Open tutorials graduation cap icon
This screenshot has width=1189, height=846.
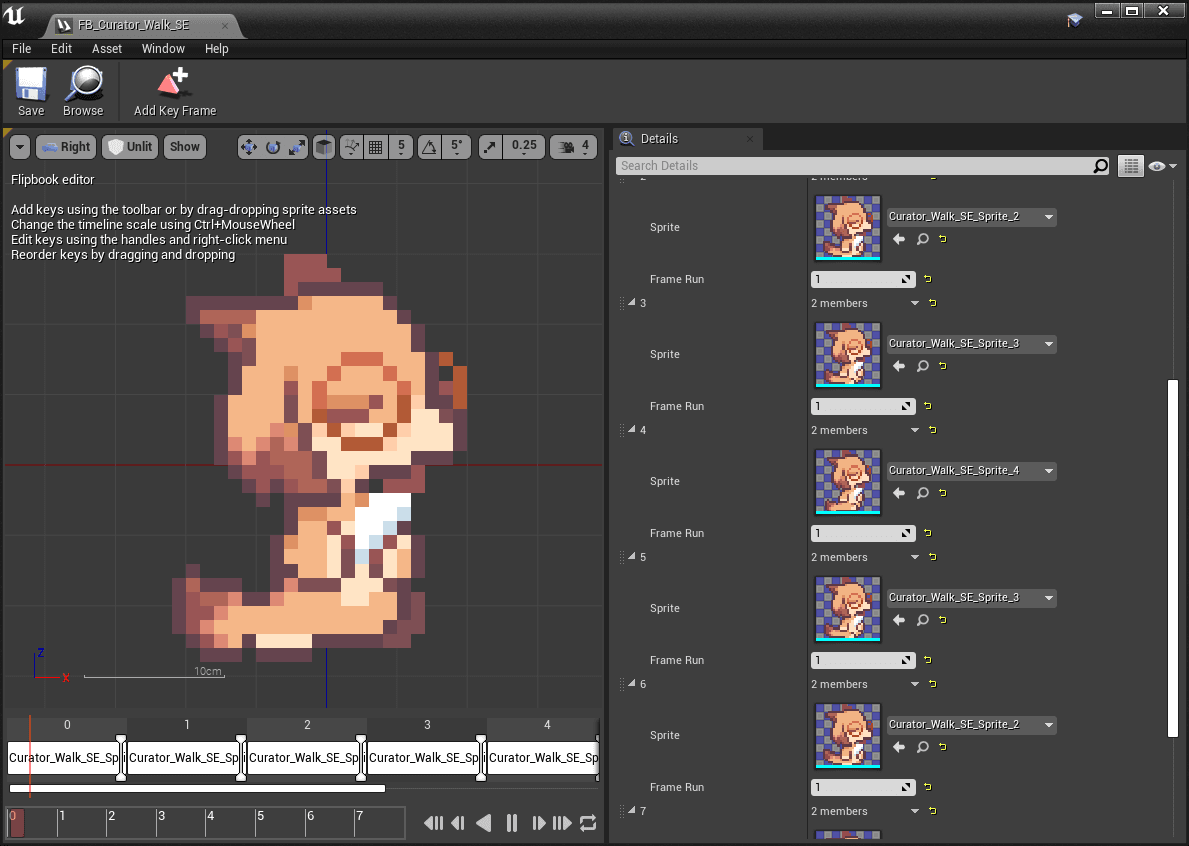(x=1074, y=20)
